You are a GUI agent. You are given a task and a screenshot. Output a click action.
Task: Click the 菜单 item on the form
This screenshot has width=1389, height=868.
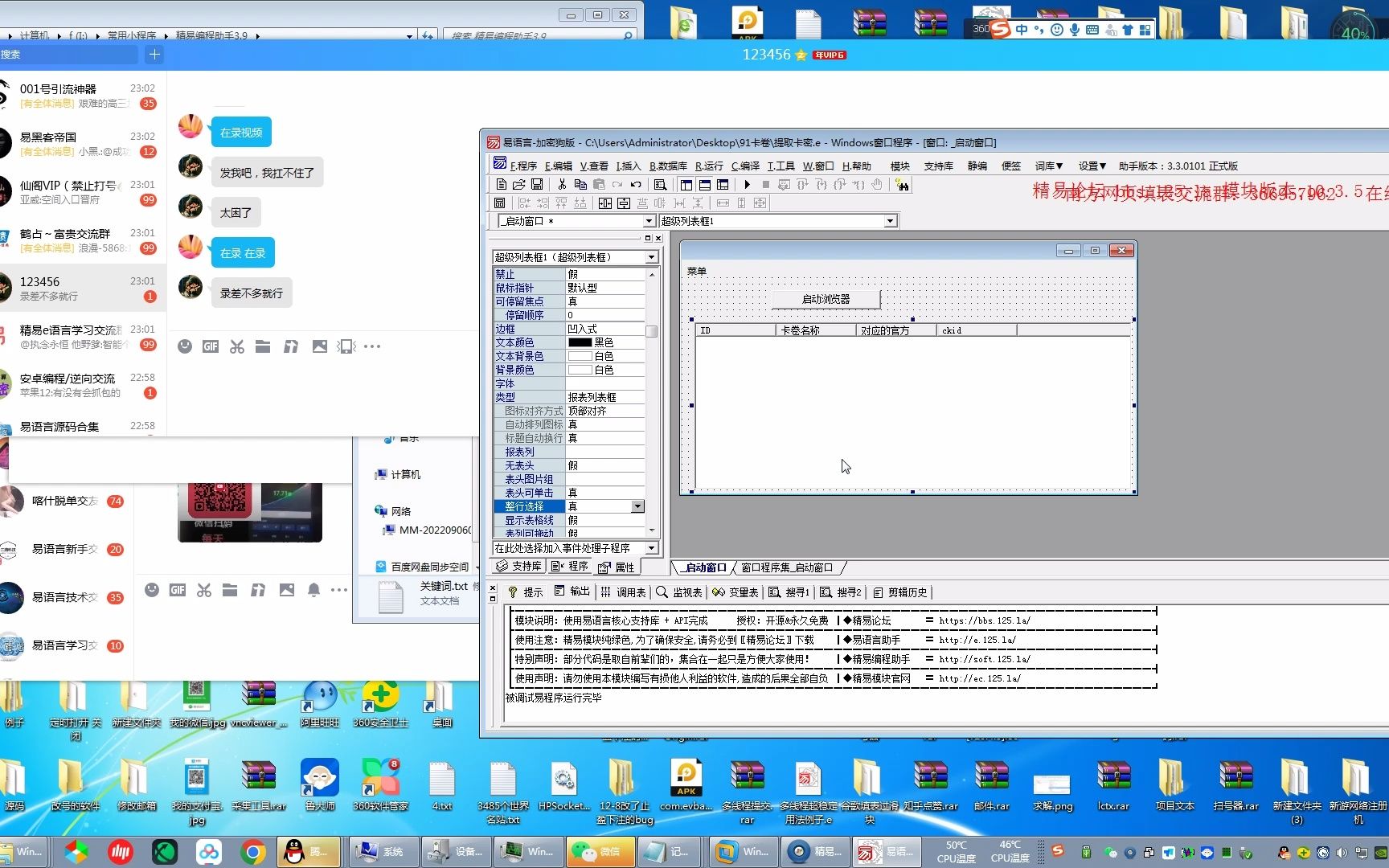pos(697,272)
